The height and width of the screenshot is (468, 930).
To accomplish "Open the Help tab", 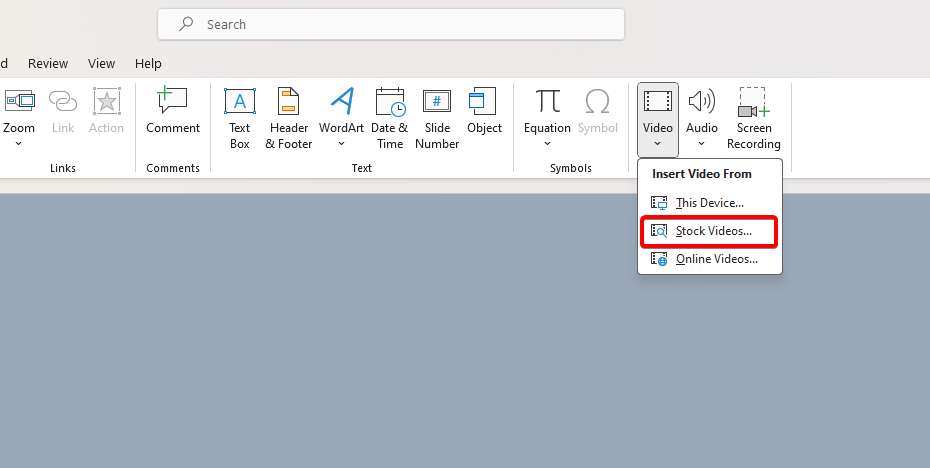I will point(148,63).
